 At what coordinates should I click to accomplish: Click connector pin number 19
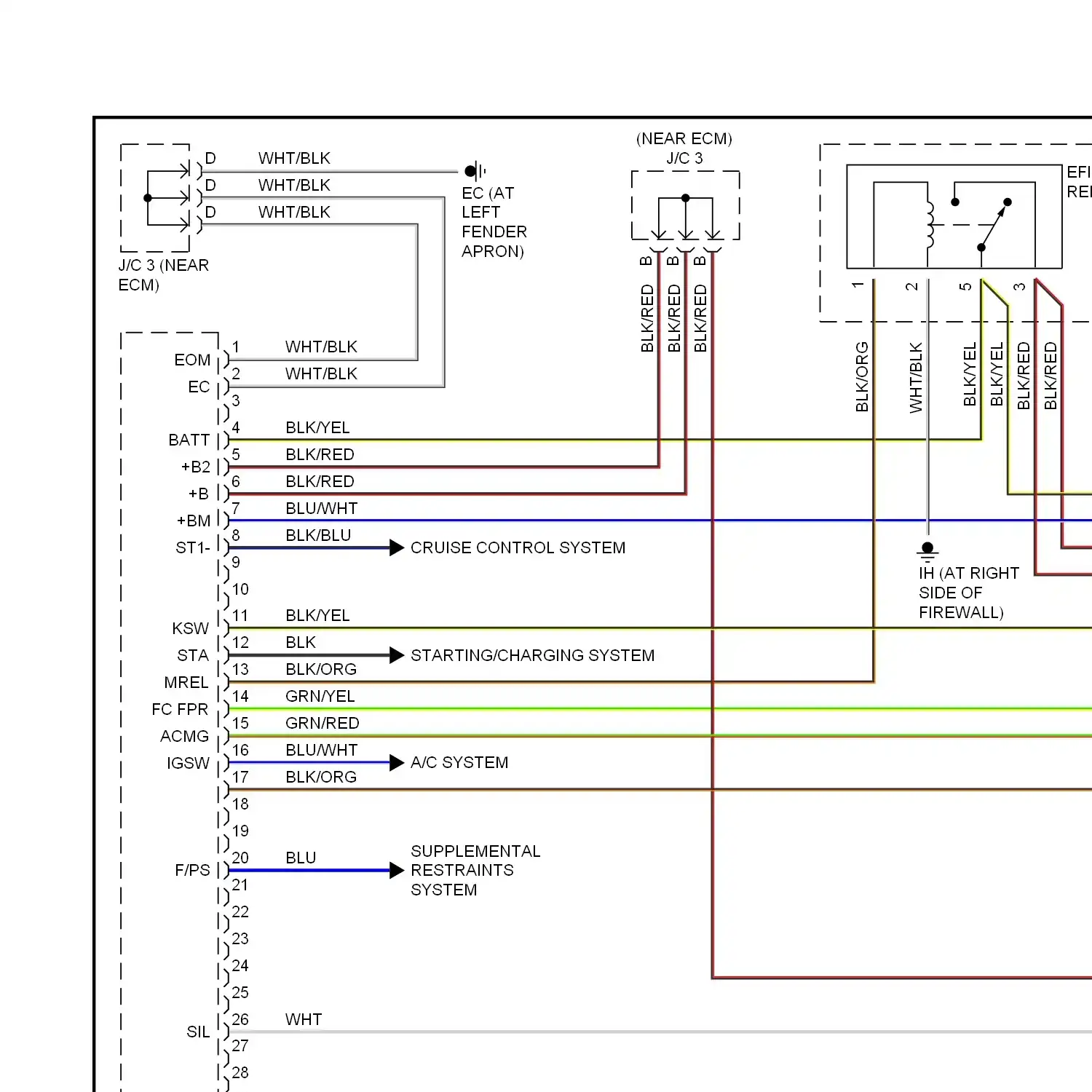pos(240,831)
